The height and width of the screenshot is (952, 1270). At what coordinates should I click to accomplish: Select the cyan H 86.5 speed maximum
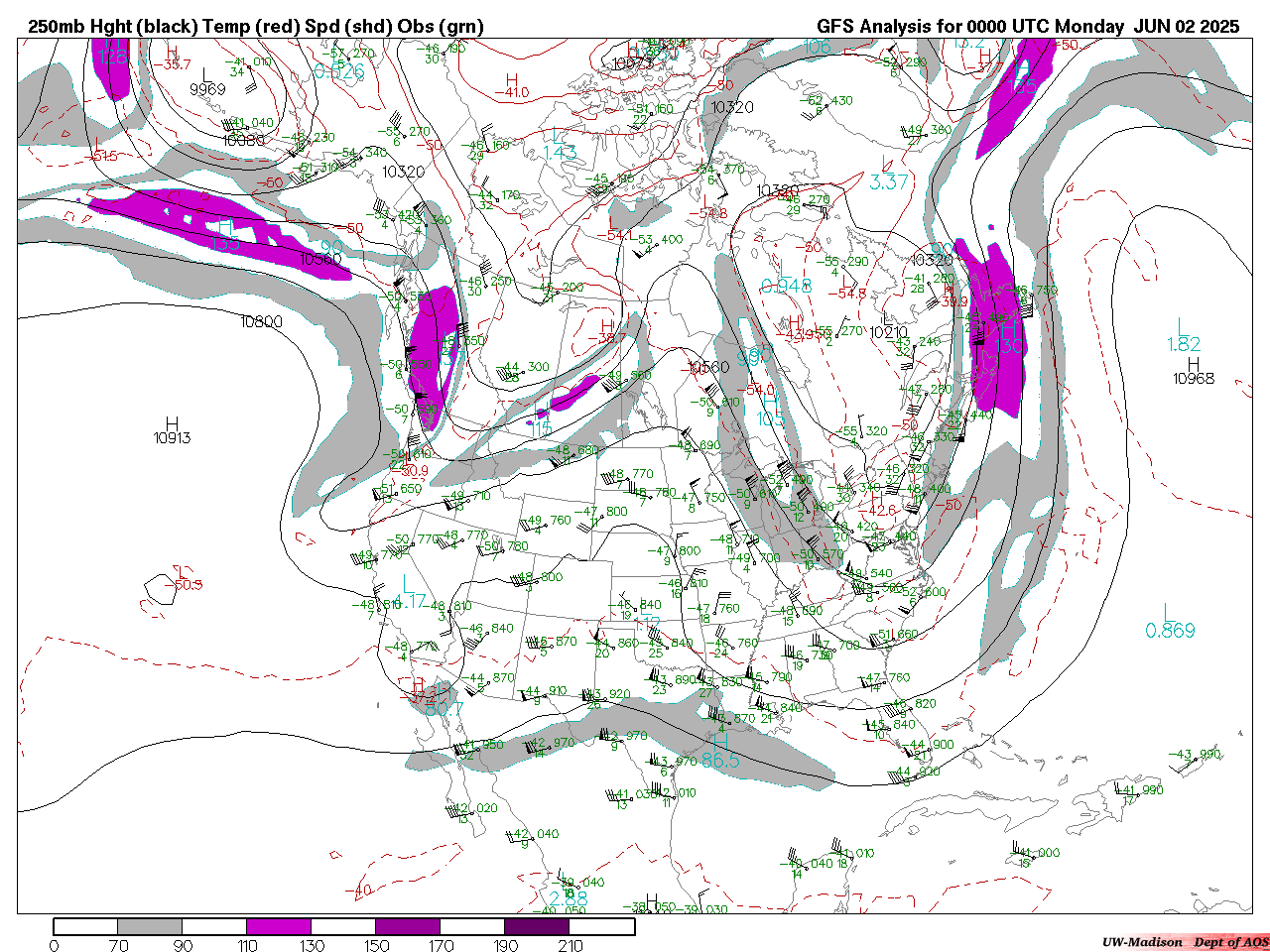click(x=720, y=752)
